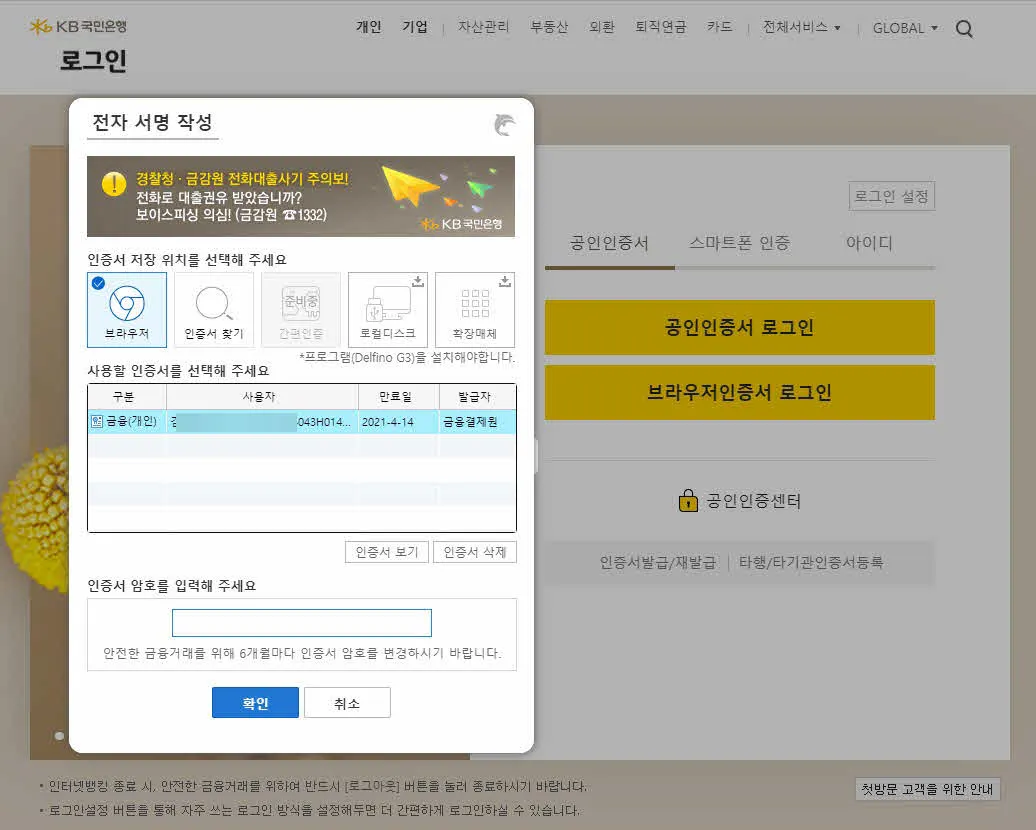Open the search magnifier in top navigation

pos(964,28)
